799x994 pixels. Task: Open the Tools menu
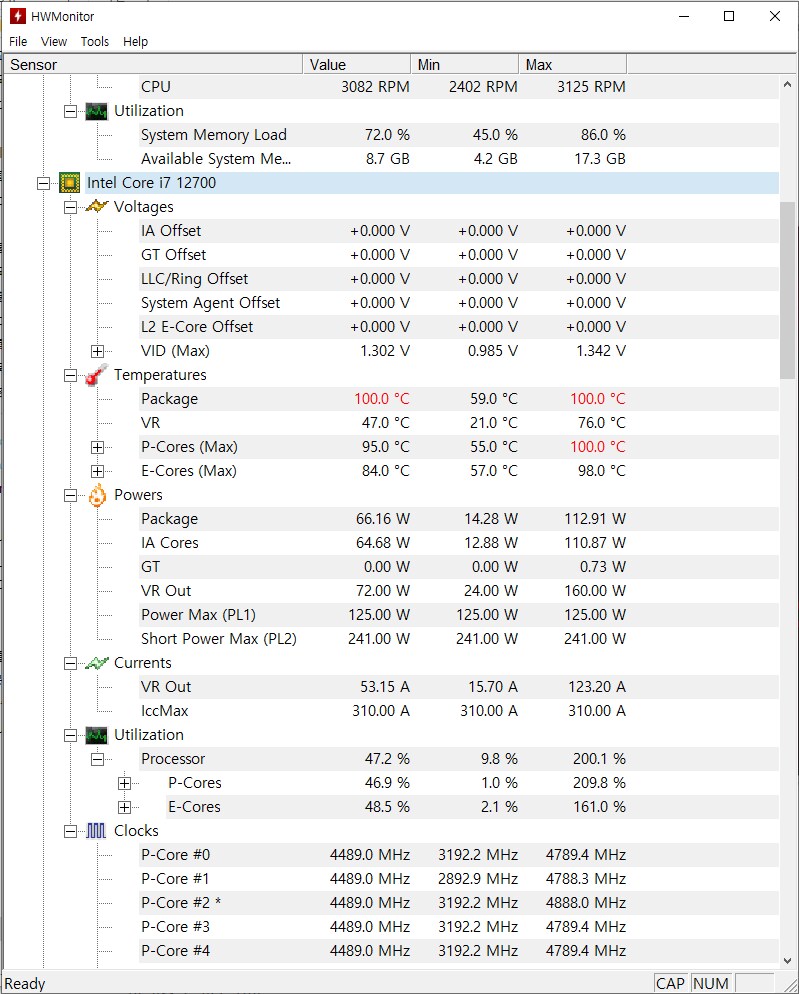[x=94, y=42]
